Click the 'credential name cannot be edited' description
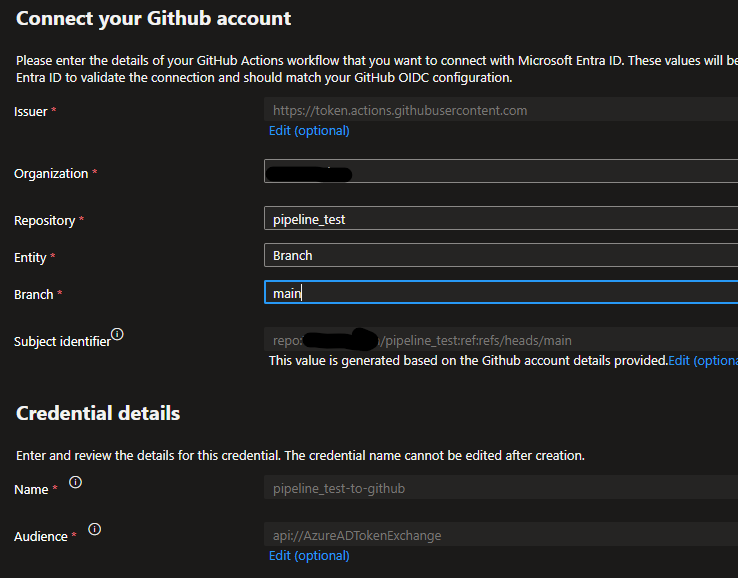This screenshot has height=578, width=738. coord(300,456)
